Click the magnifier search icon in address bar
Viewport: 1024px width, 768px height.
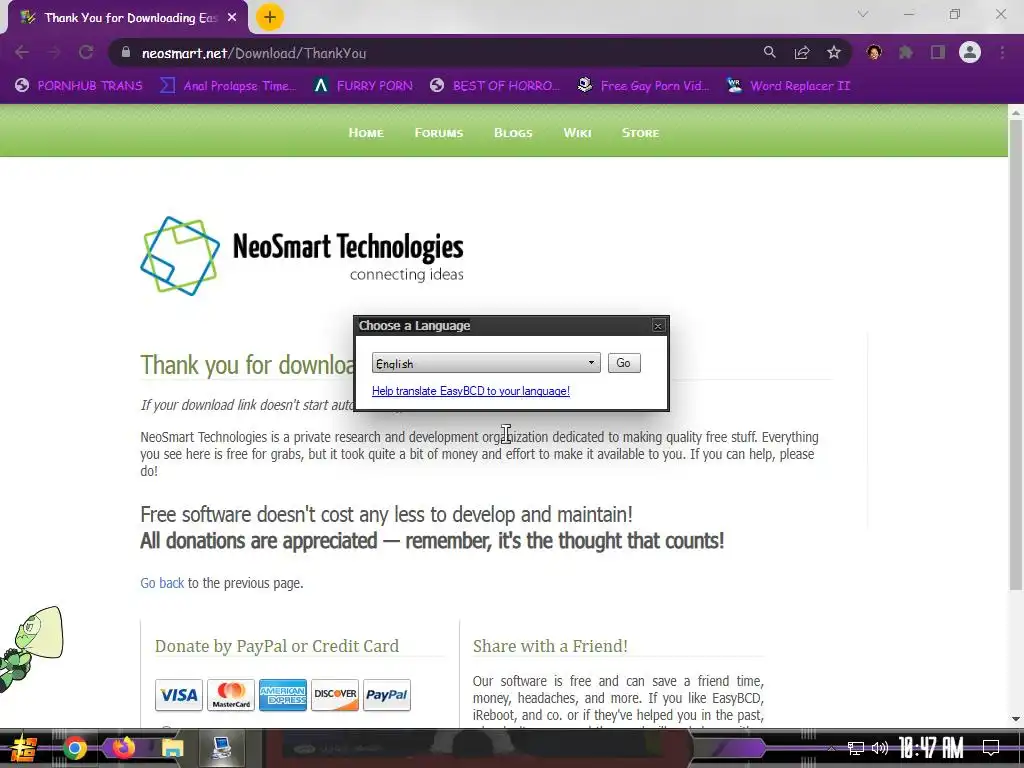[x=770, y=52]
